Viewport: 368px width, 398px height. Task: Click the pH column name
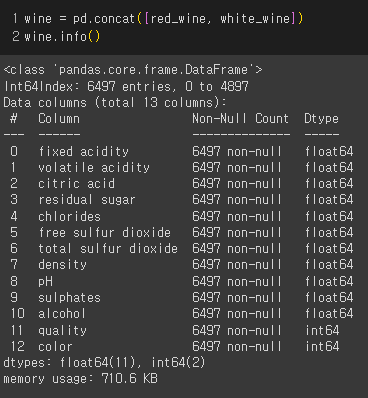click(45, 282)
